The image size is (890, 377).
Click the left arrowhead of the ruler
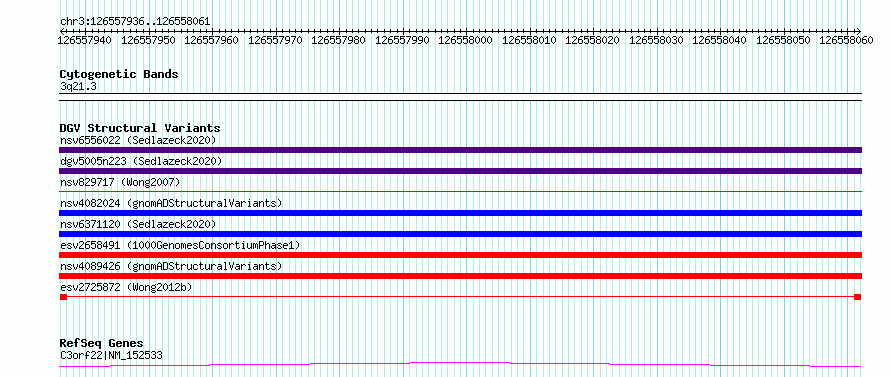click(x=62, y=31)
